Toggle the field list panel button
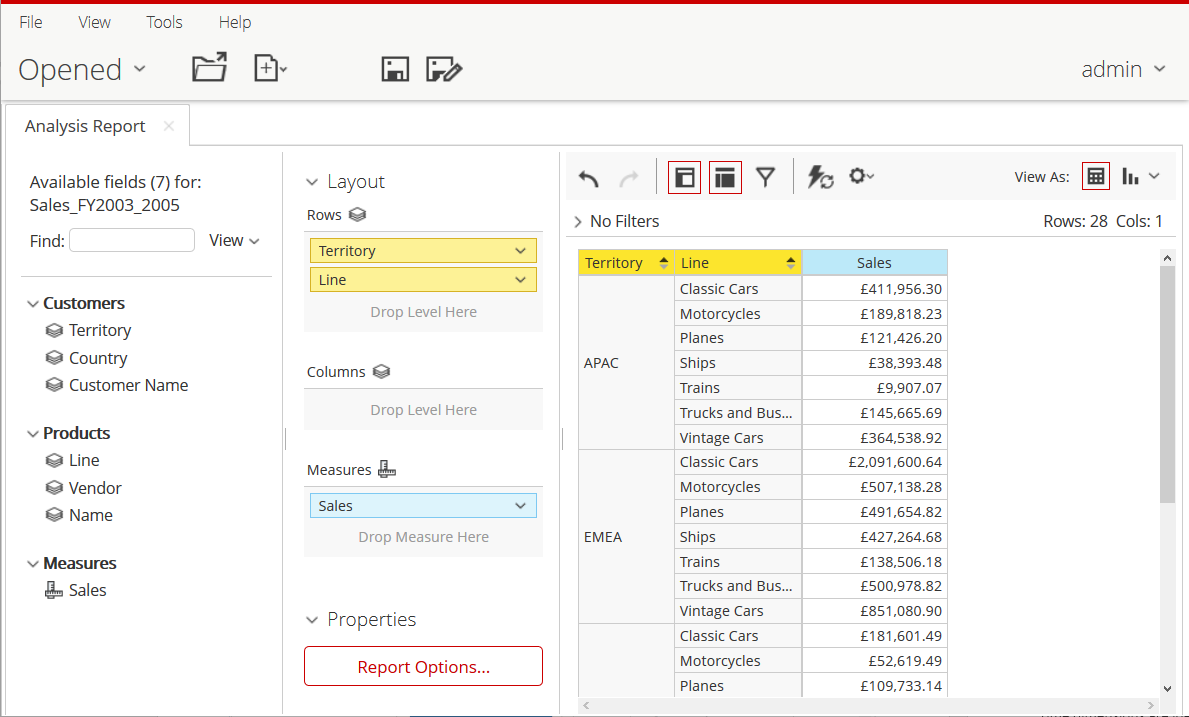 click(x=685, y=177)
